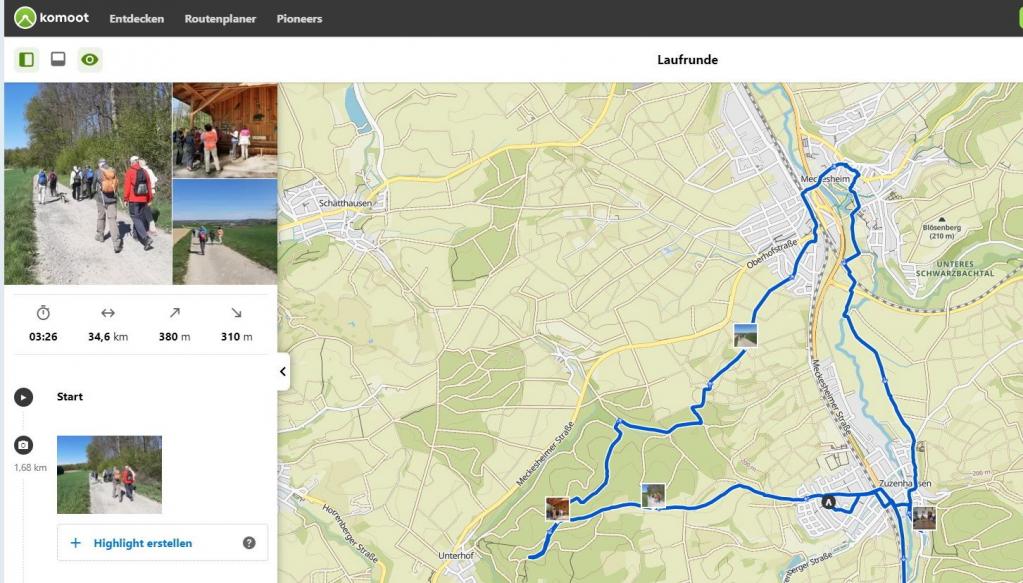The width and height of the screenshot is (1023, 583).
Task: Click the downhill elevation arrow icon
Action: click(237, 313)
